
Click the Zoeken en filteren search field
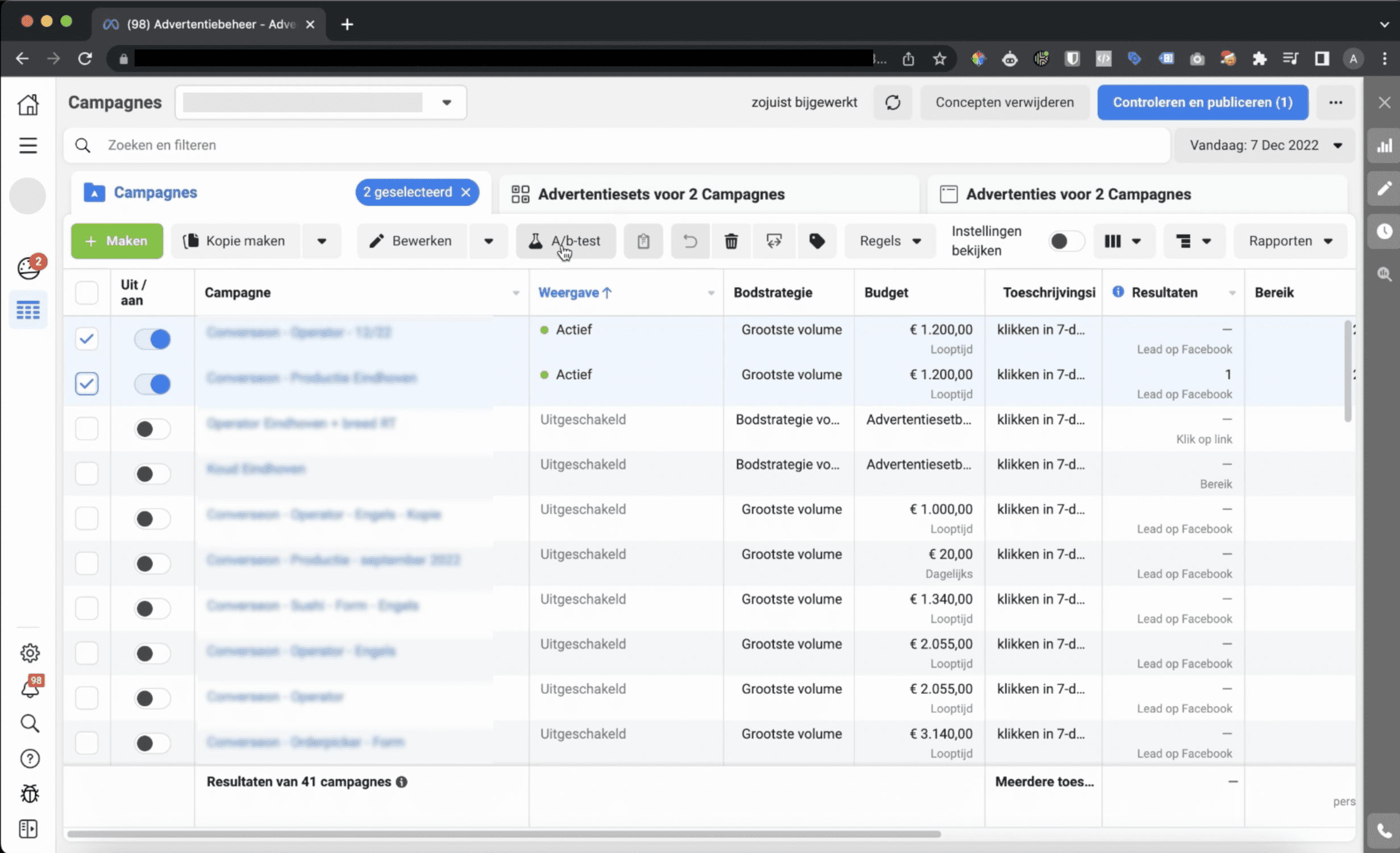pyautogui.click(x=617, y=146)
